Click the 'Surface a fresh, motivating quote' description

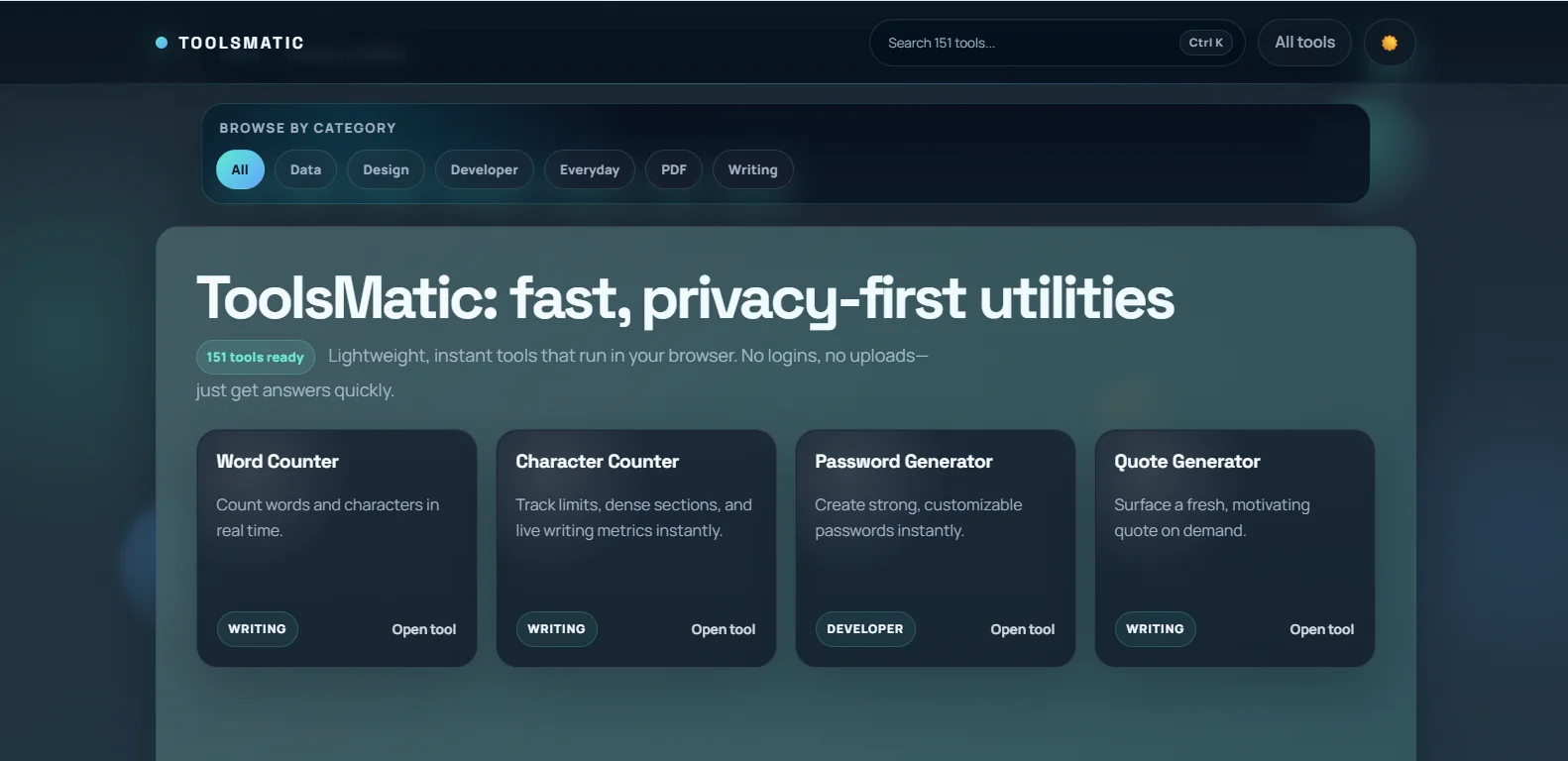(x=1211, y=517)
